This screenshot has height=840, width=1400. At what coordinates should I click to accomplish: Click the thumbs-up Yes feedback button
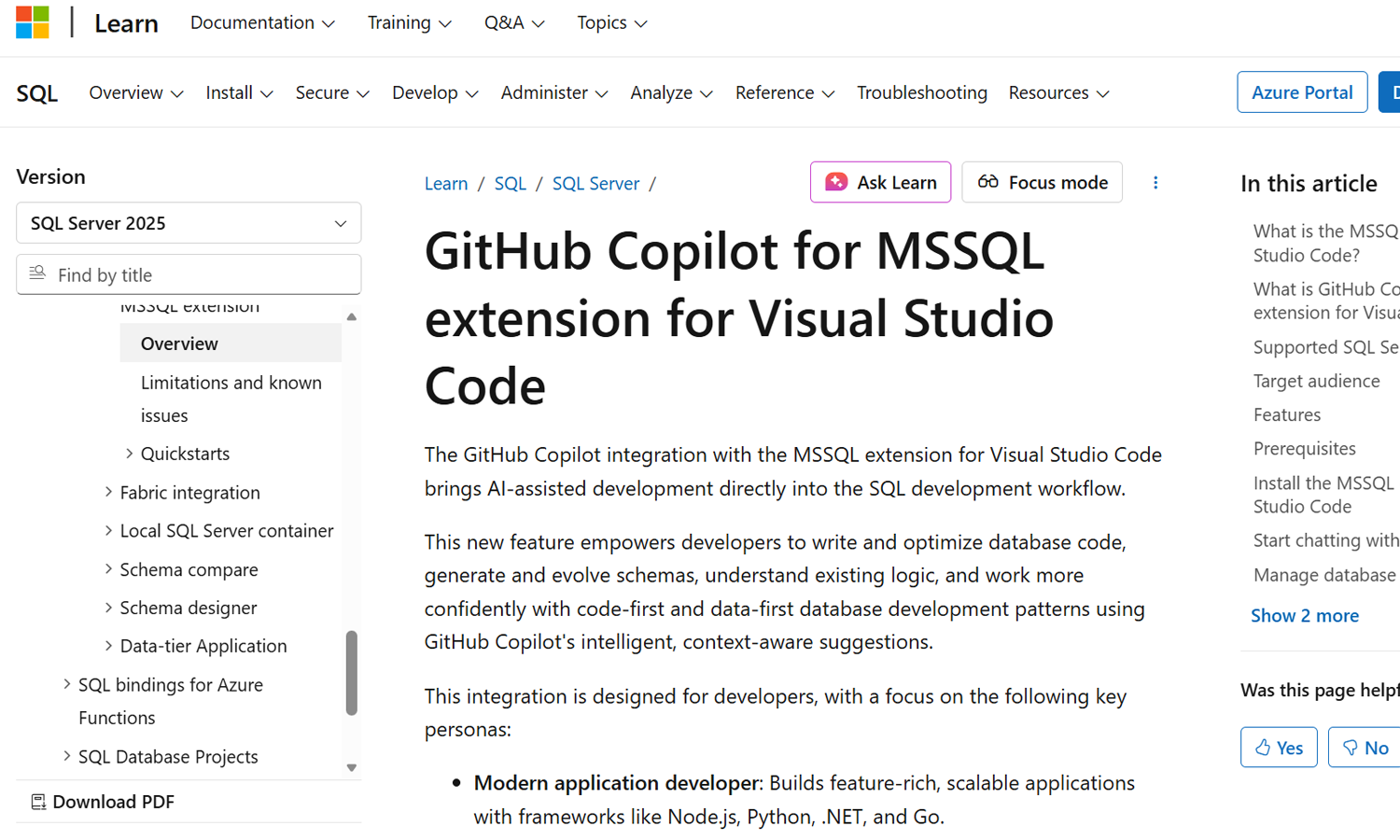[1278, 747]
